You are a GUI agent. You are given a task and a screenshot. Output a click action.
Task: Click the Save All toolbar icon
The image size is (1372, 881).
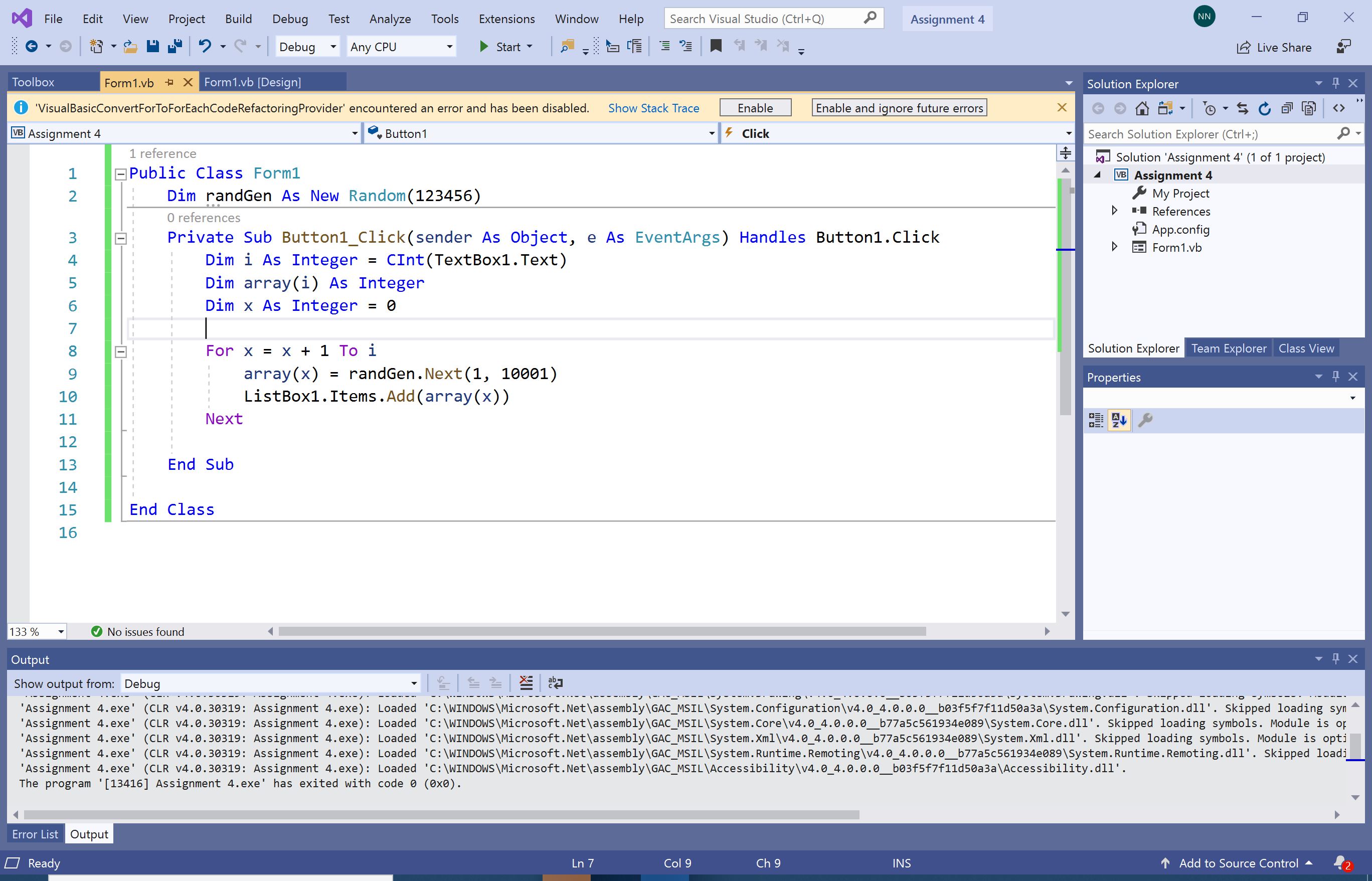pyautogui.click(x=175, y=46)
